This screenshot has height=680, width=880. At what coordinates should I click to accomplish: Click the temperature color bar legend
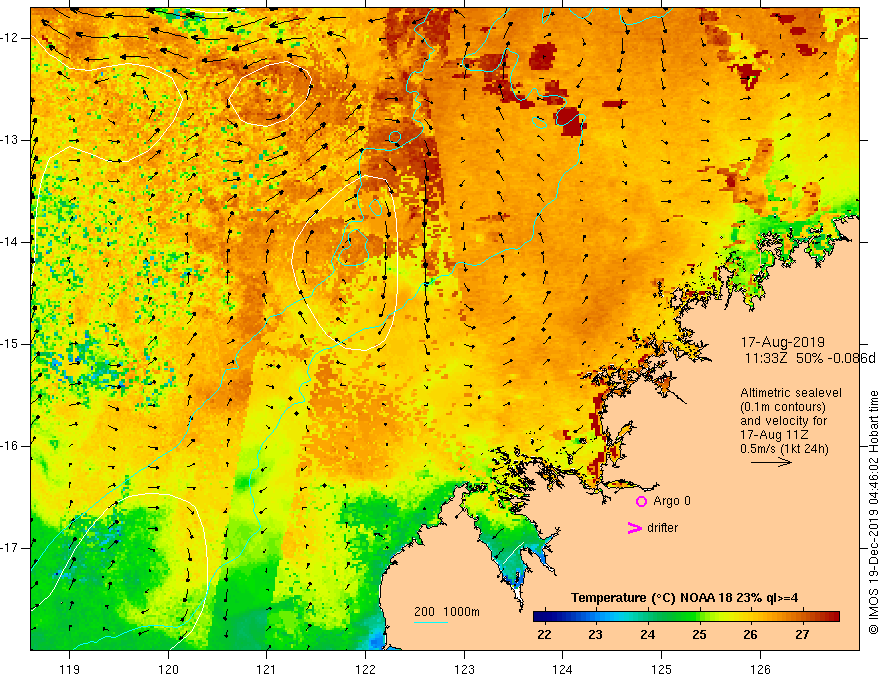click(x=686, y=617)
